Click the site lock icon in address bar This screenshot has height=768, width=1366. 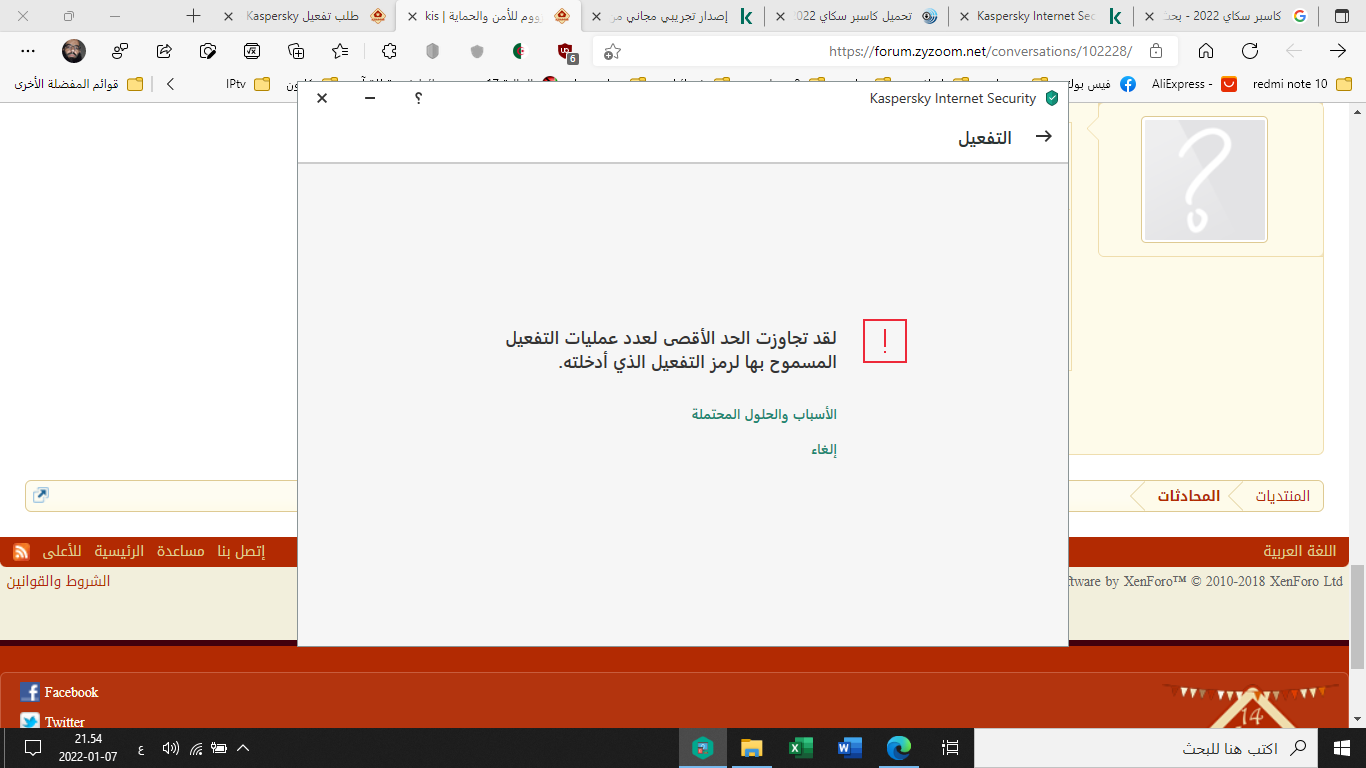(1156, 51)
